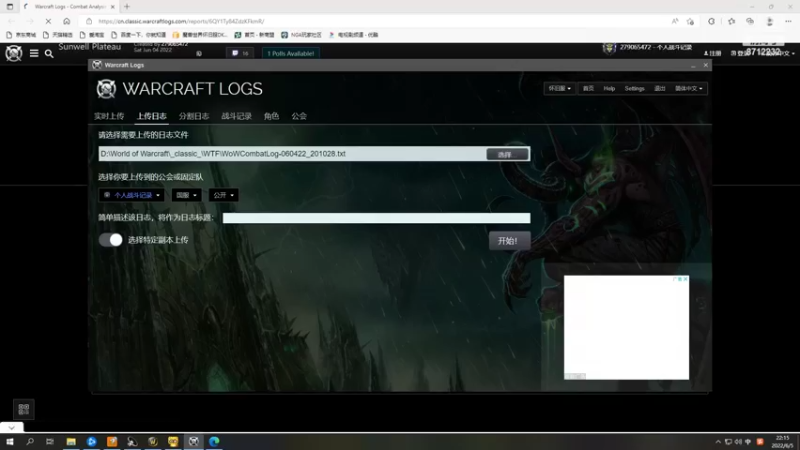Click the 开始! start upload button

(x=509, y=241)
